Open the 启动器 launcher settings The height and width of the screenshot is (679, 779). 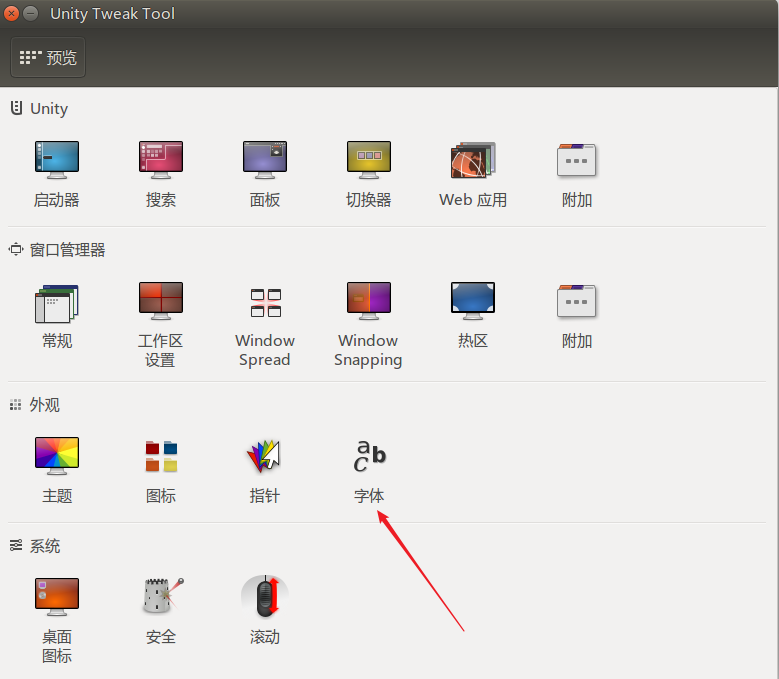click(x=57, y=174)
